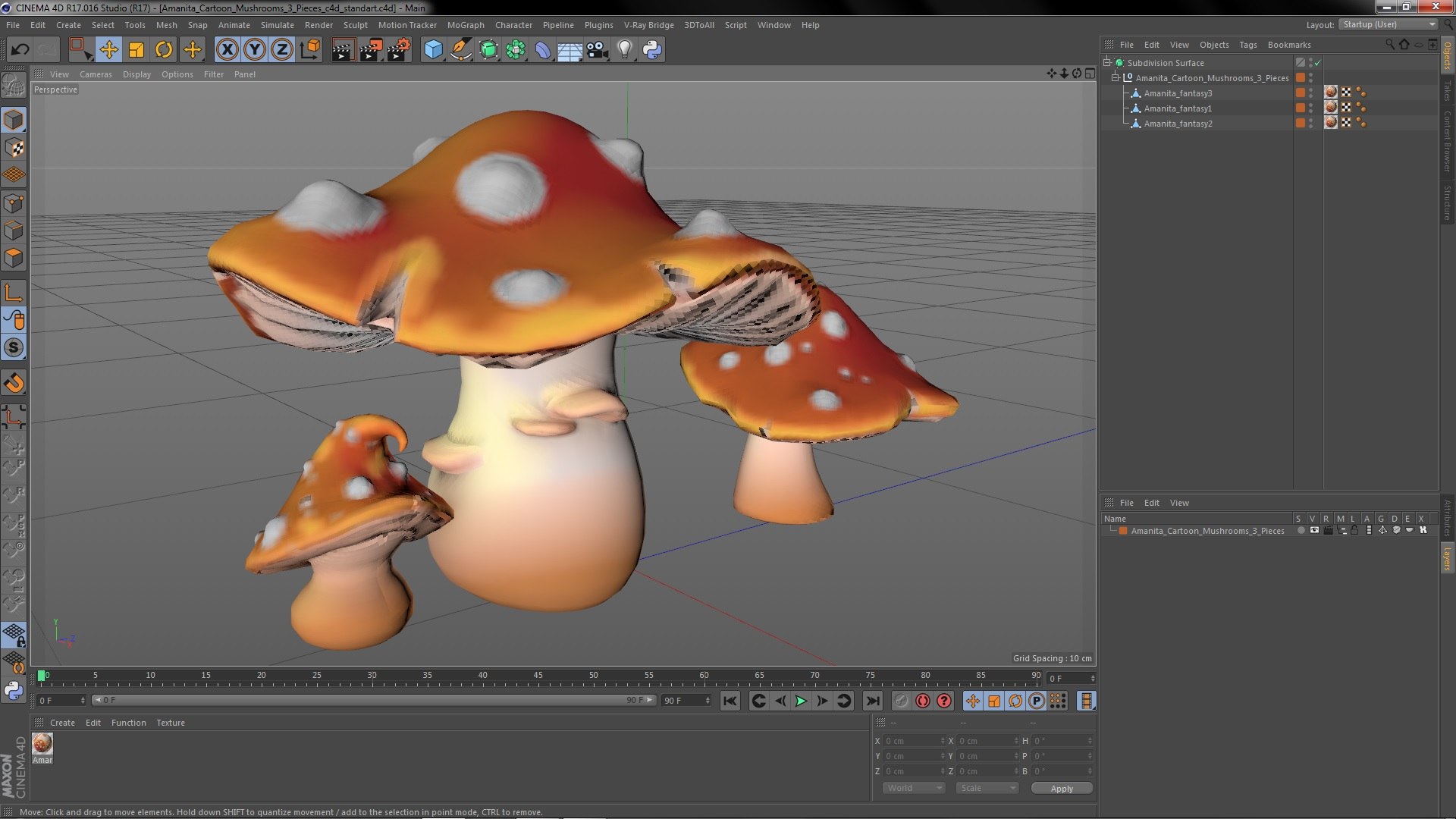This screenshot has height=819, width=1456.
Task: Open the World coordinate dropdown
Action: [914, 788]
